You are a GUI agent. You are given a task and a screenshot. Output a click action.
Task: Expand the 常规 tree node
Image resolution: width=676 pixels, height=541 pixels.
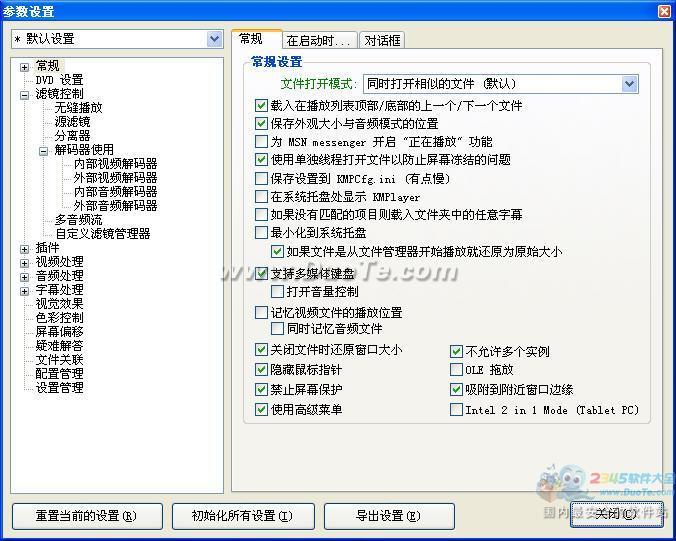click(x=25, y=67)
